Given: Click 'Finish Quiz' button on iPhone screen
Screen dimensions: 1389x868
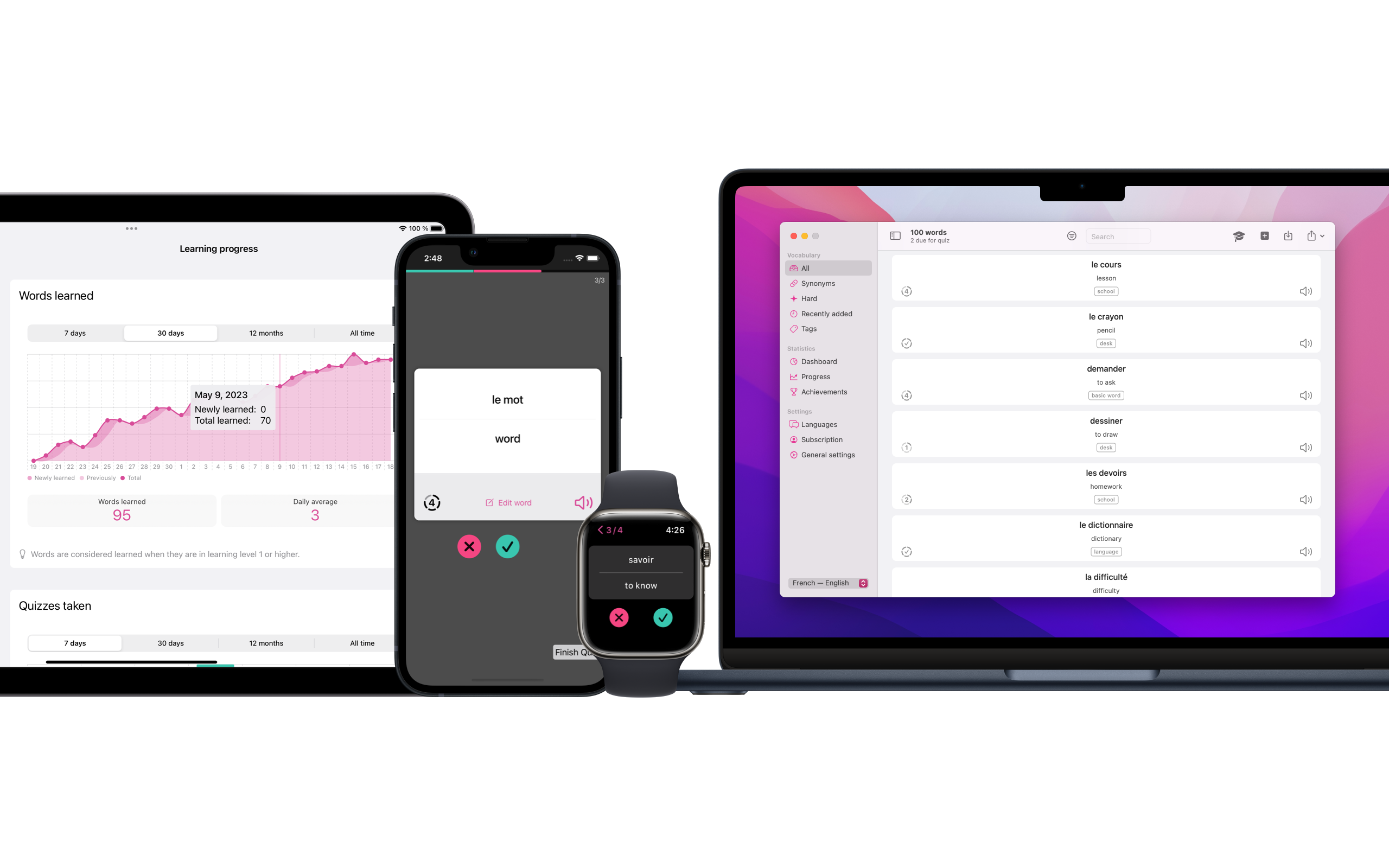Looking at the screenshot, I should (x=575, y=652).
